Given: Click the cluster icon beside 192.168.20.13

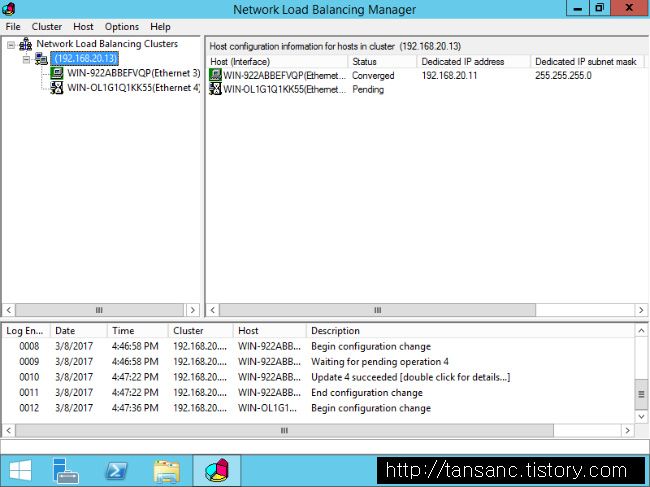Looking at the screenshot, I should click(41, 58).
